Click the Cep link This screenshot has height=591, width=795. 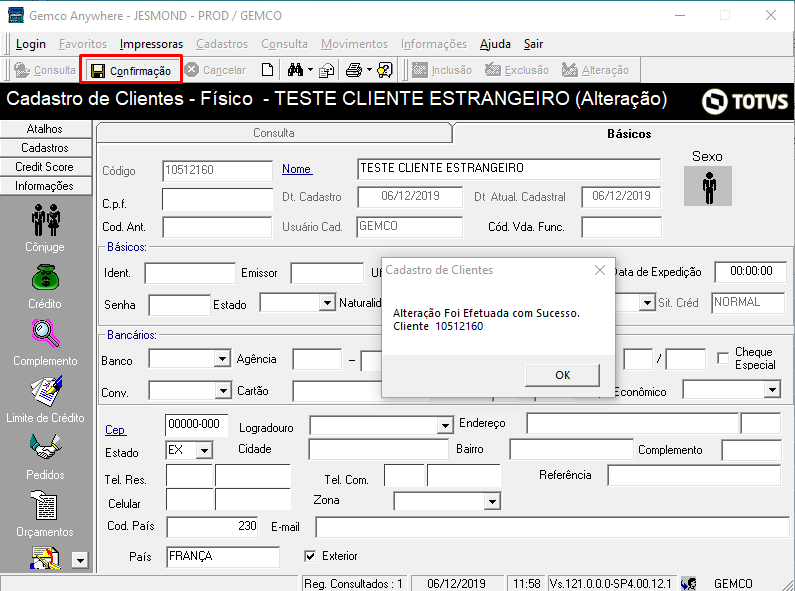(115, 430)
